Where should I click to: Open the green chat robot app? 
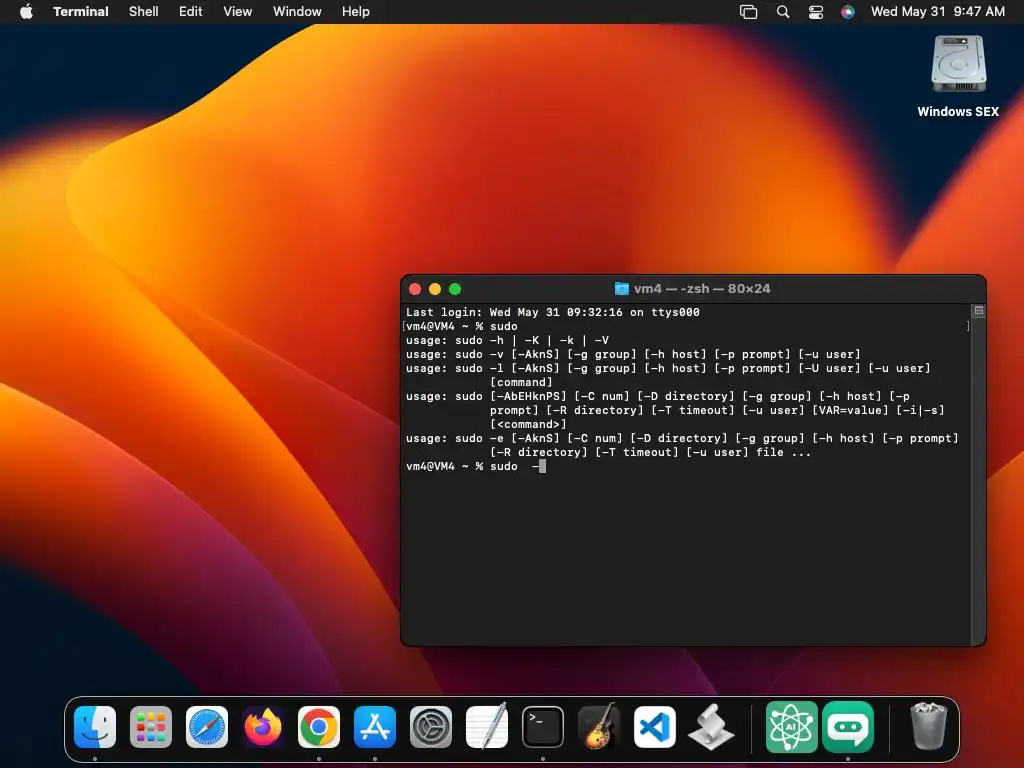848,727
